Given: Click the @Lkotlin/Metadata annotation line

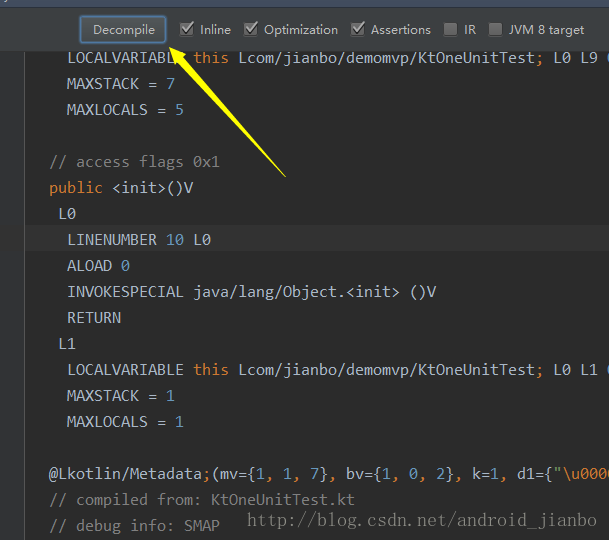Looking at the screenshot, I should tap(329, 474).
